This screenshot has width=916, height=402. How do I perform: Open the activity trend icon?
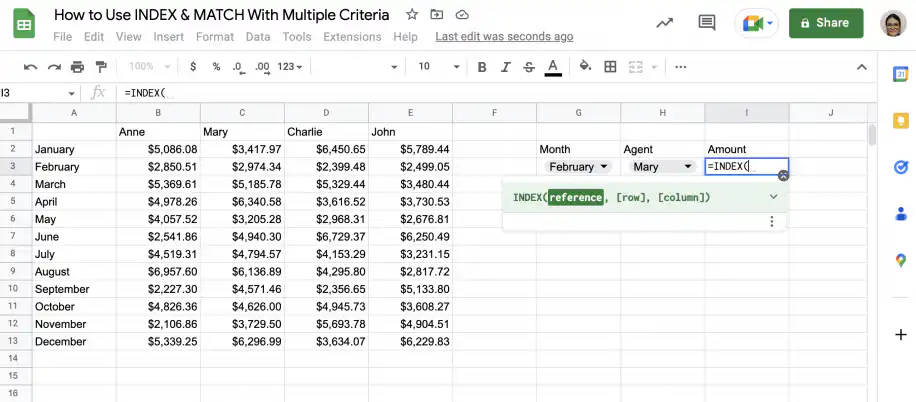click(664, 23)
